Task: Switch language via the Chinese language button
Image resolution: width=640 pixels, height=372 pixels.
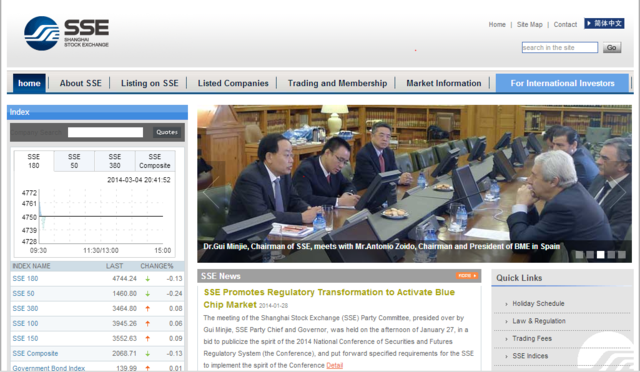Action: tap(604, 24)
